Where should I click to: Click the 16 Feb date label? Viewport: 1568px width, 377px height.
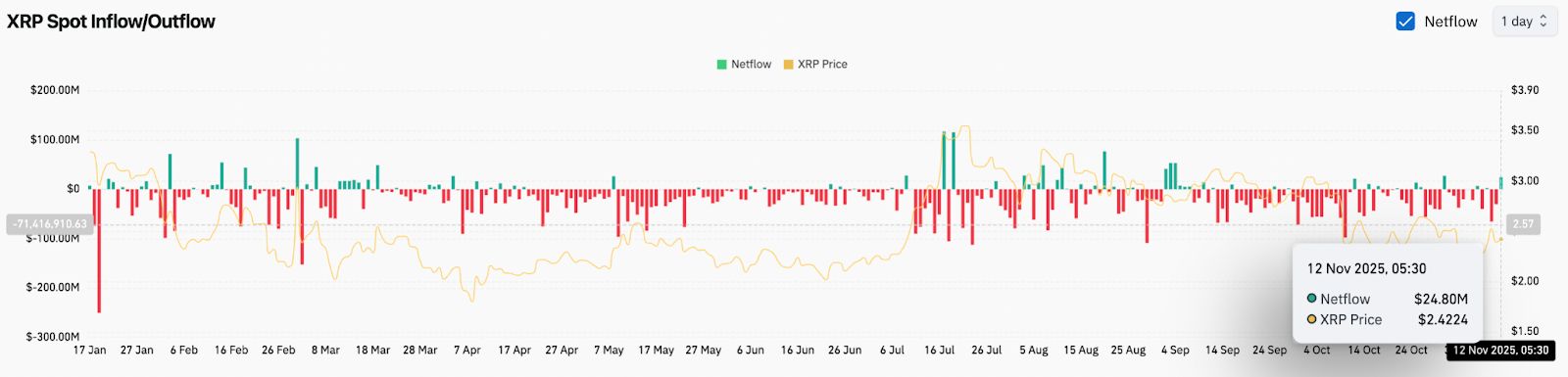[231, 350]
